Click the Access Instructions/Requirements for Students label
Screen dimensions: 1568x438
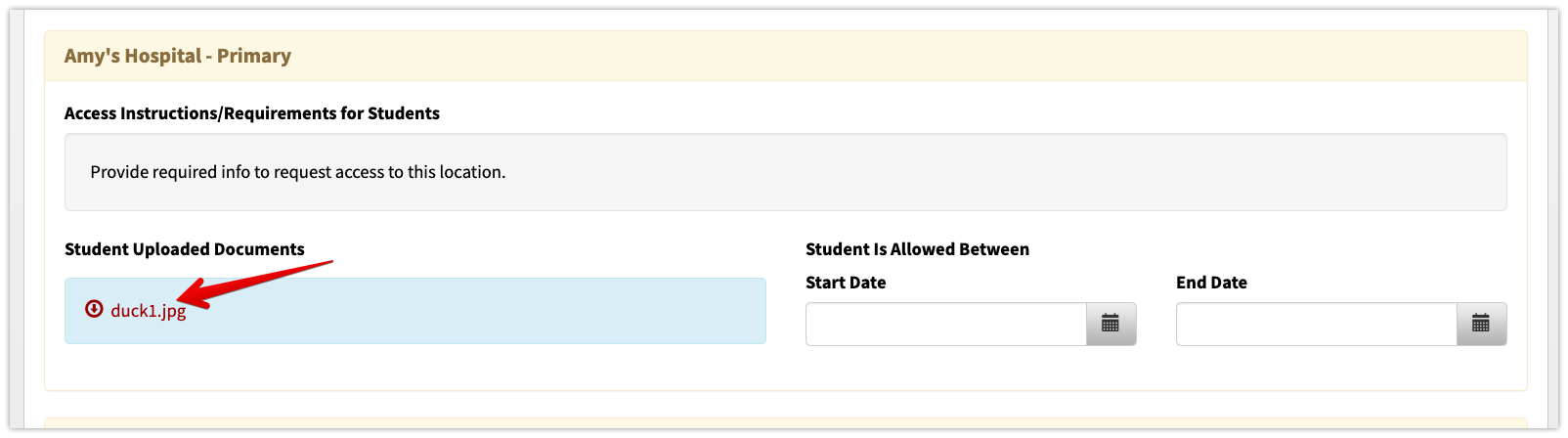252,113
